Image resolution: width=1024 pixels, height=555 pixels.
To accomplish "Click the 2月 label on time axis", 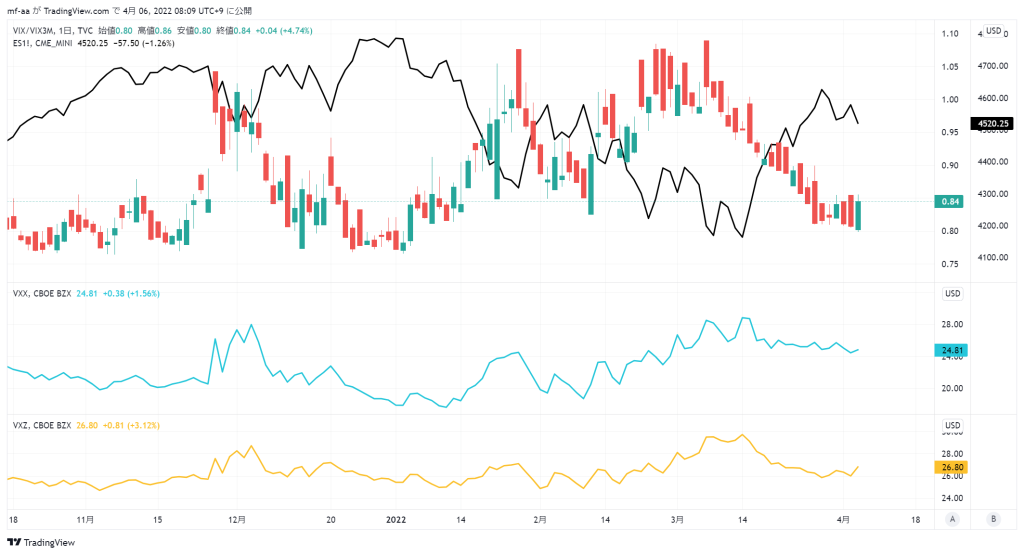I will click(x=539, y=520).
